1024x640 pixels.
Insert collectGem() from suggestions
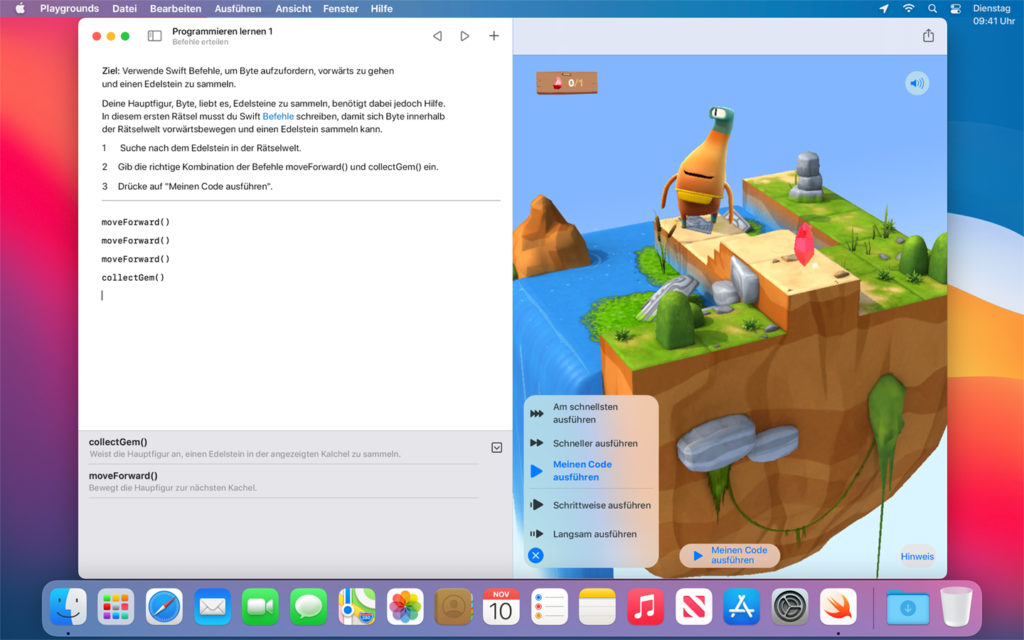pyautogui.click(x=283, y=447)
